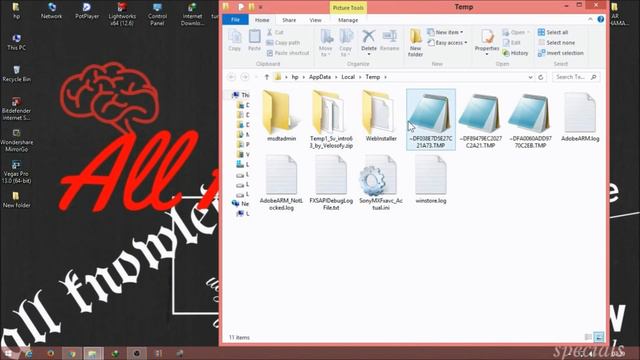The height and width of the screenshot is (360, 640).
Task: Open the help question mark icon
Action: click(601, 19)
